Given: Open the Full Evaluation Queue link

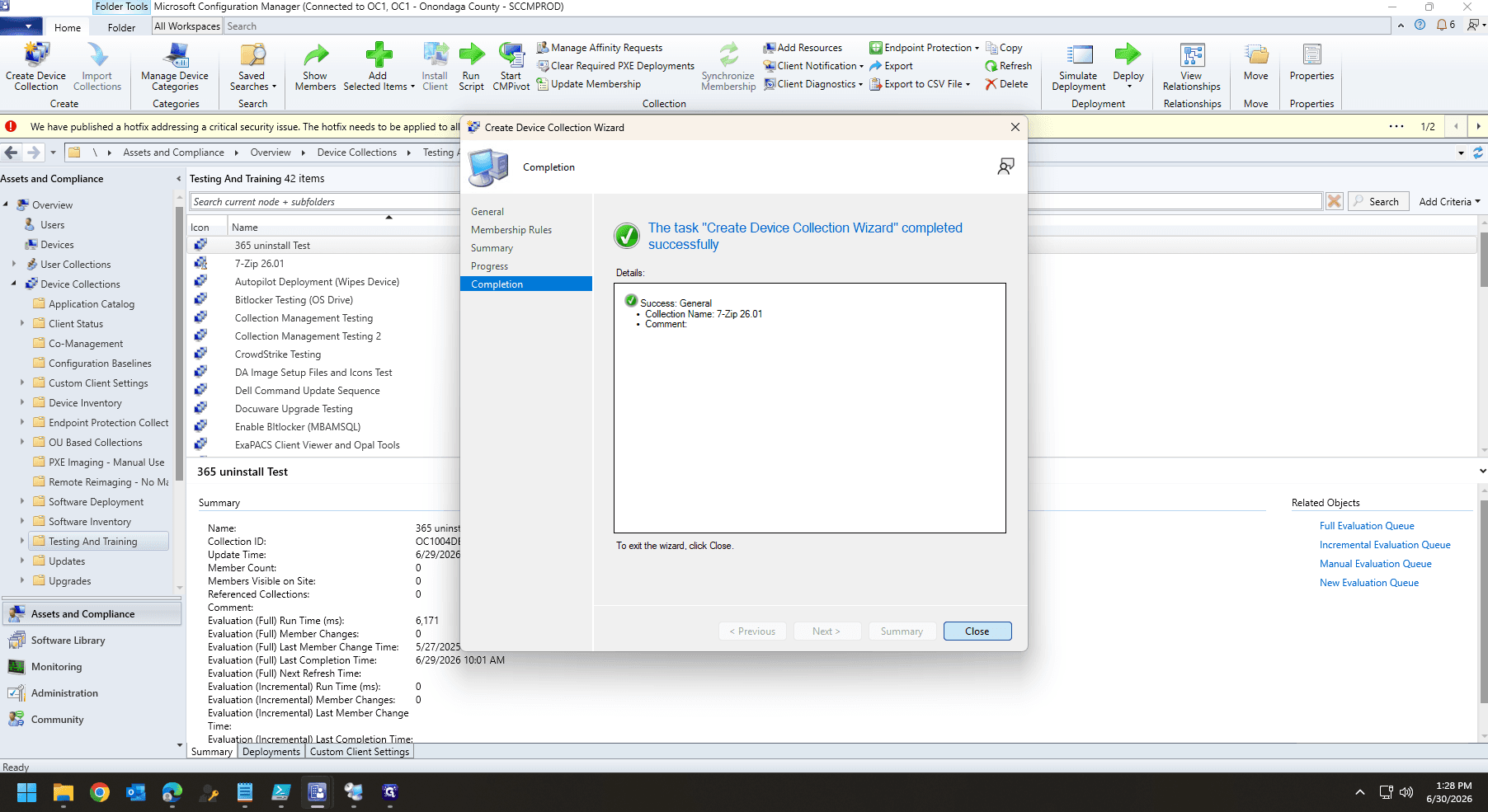Looking at the screenshot, I should 1367,526.
